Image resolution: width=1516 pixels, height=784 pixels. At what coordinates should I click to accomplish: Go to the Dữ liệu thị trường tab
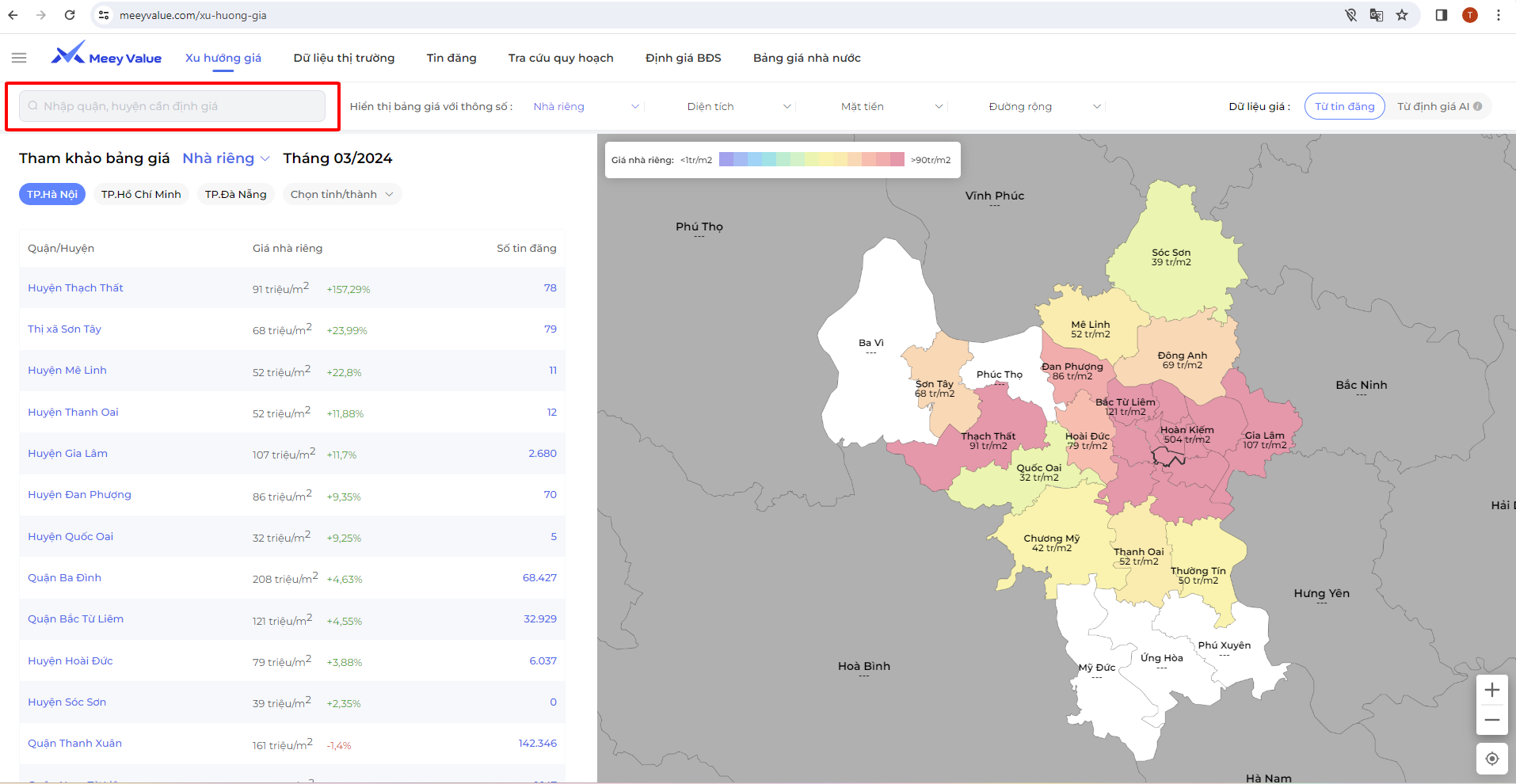[344, 58]
